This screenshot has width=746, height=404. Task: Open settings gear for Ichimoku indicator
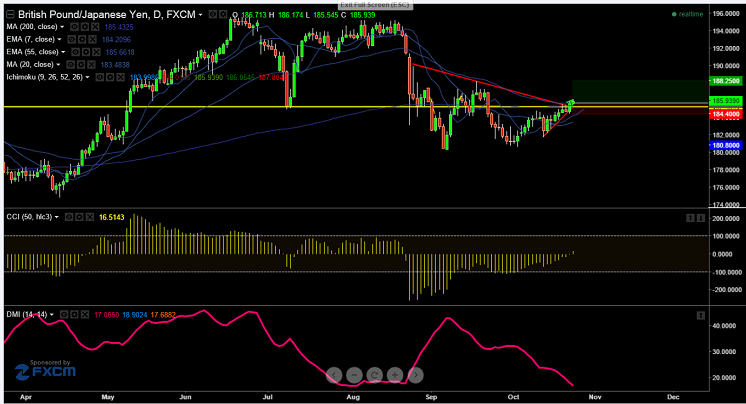click(x=110, y=77)
